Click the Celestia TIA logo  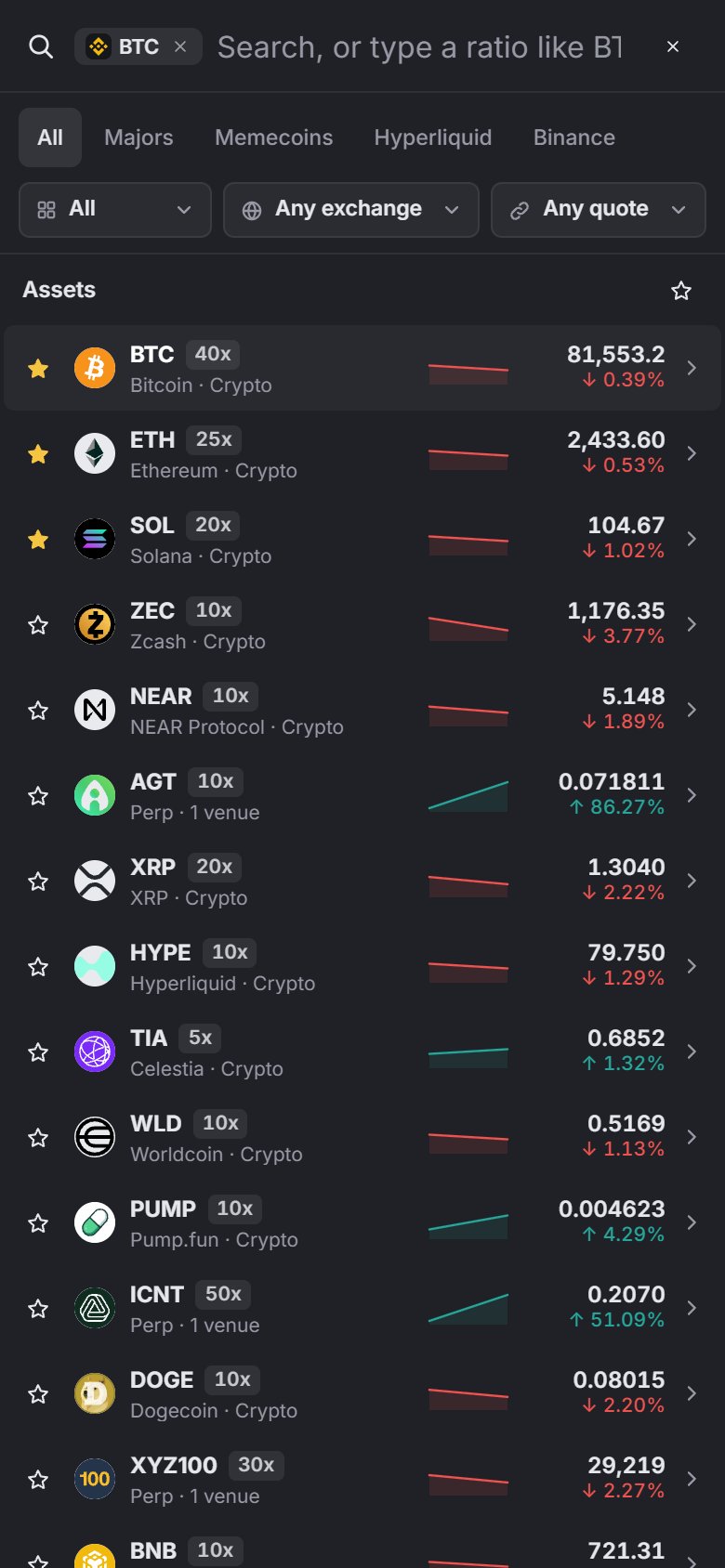(x=95, y=1052)
